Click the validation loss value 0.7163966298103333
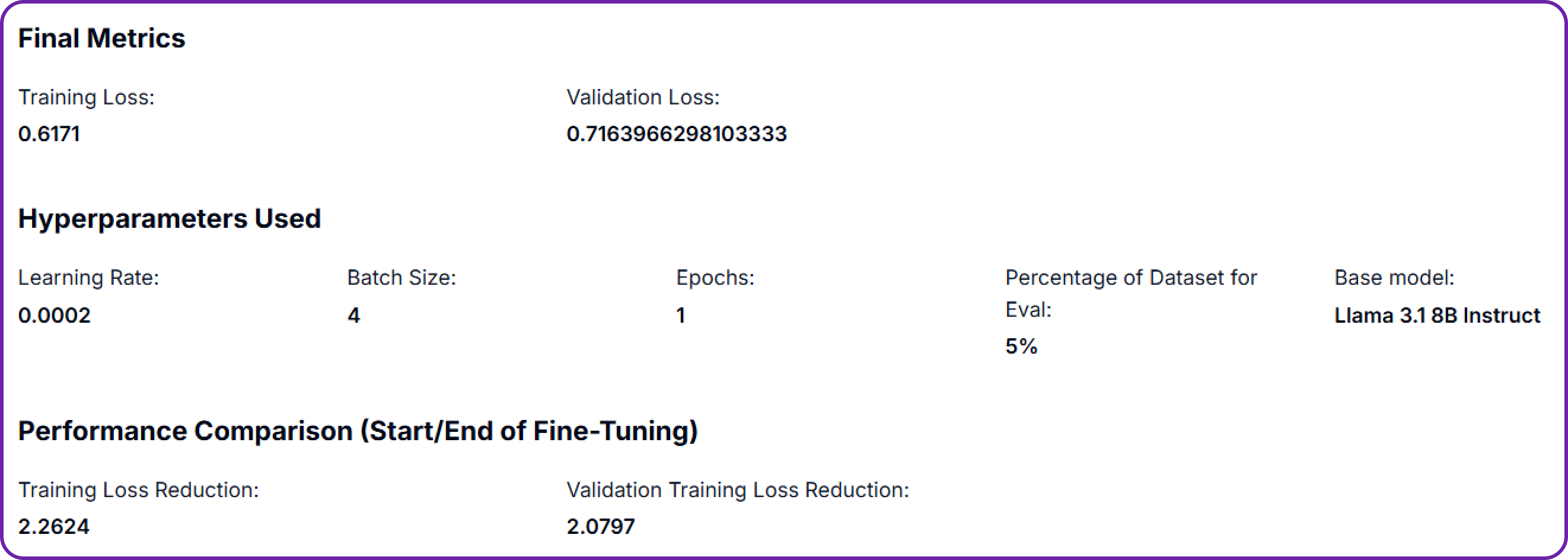The width and height of the screenshot is (1568, 560). [677, 134]
